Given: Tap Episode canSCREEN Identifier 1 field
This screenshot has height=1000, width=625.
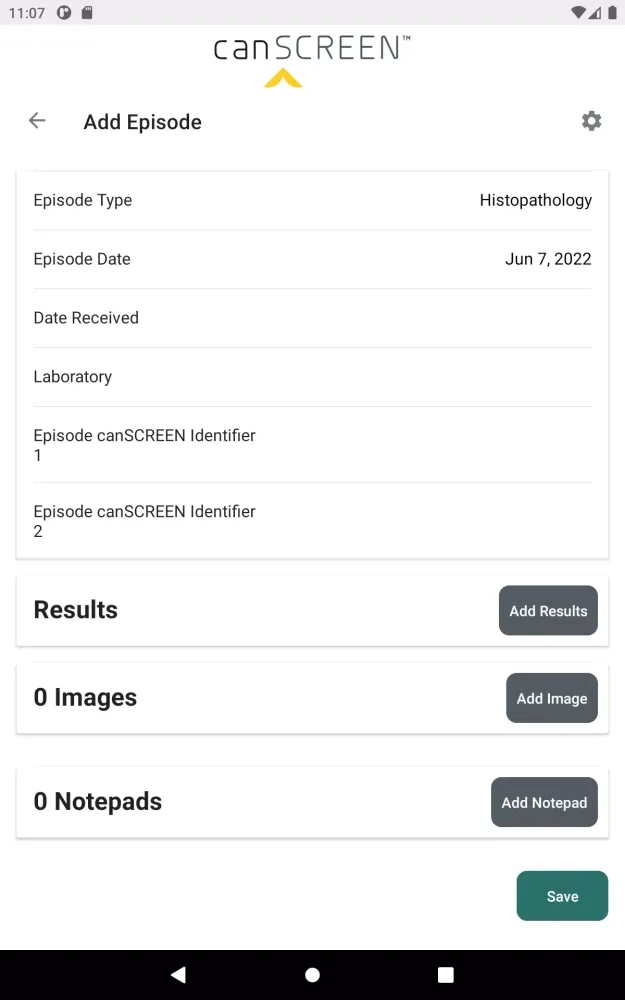Looking at the screenshot, I should point(312,445).
